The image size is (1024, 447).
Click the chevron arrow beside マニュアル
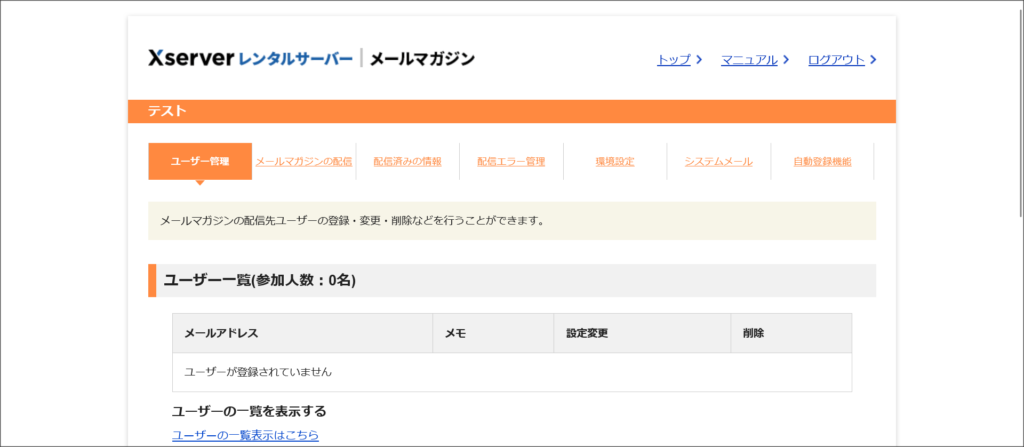[x=786, y=60]
